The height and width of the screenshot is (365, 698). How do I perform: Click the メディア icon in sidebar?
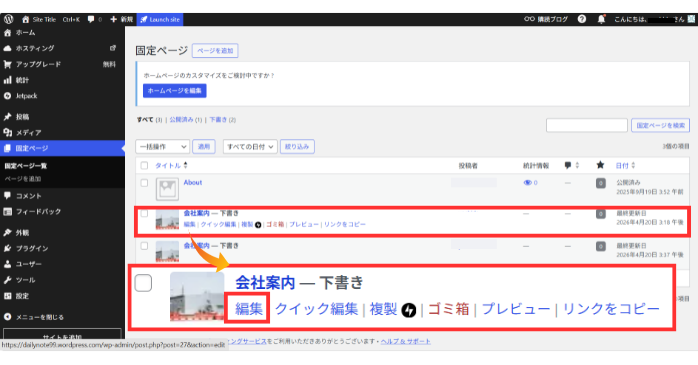click(x=8, y=132)
